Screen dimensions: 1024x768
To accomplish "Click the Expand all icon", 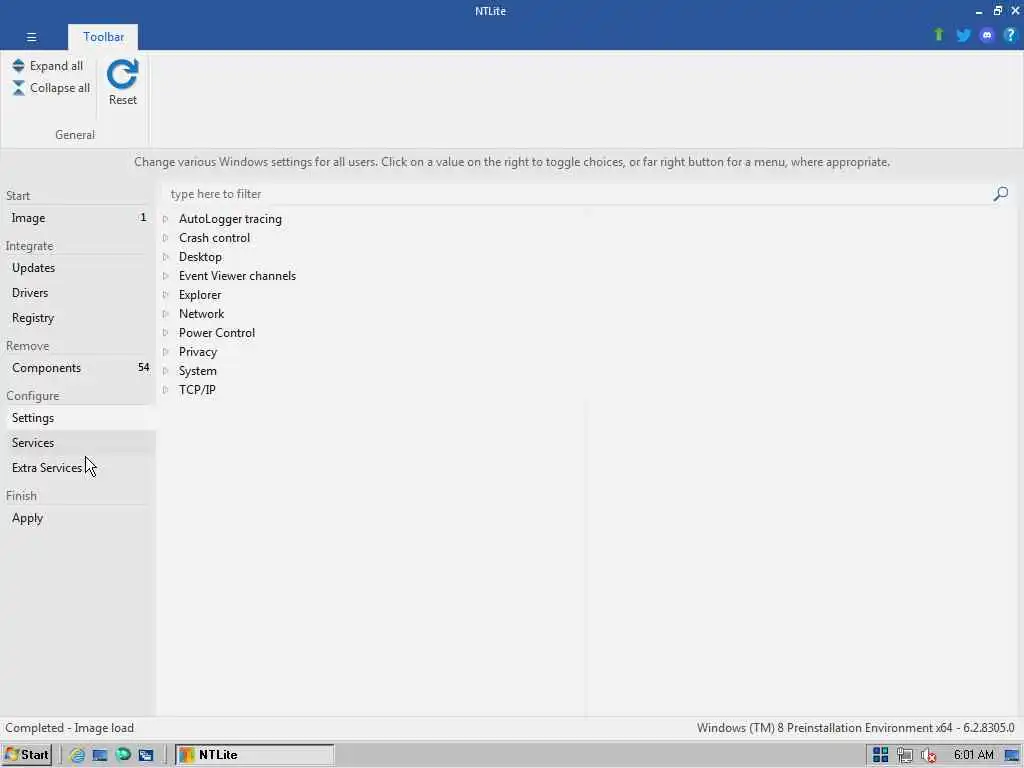I will click(18, 66).
